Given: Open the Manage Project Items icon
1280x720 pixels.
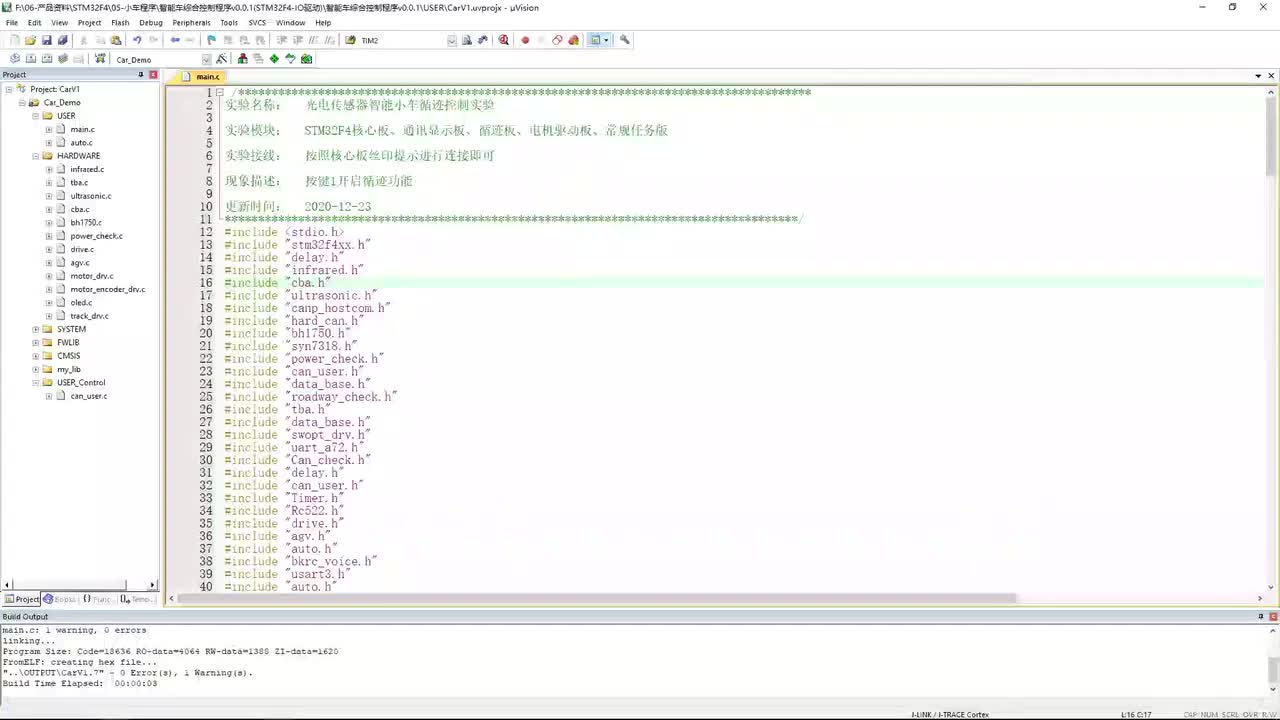Looking at the screenshot, I should [x=242, y=59].
